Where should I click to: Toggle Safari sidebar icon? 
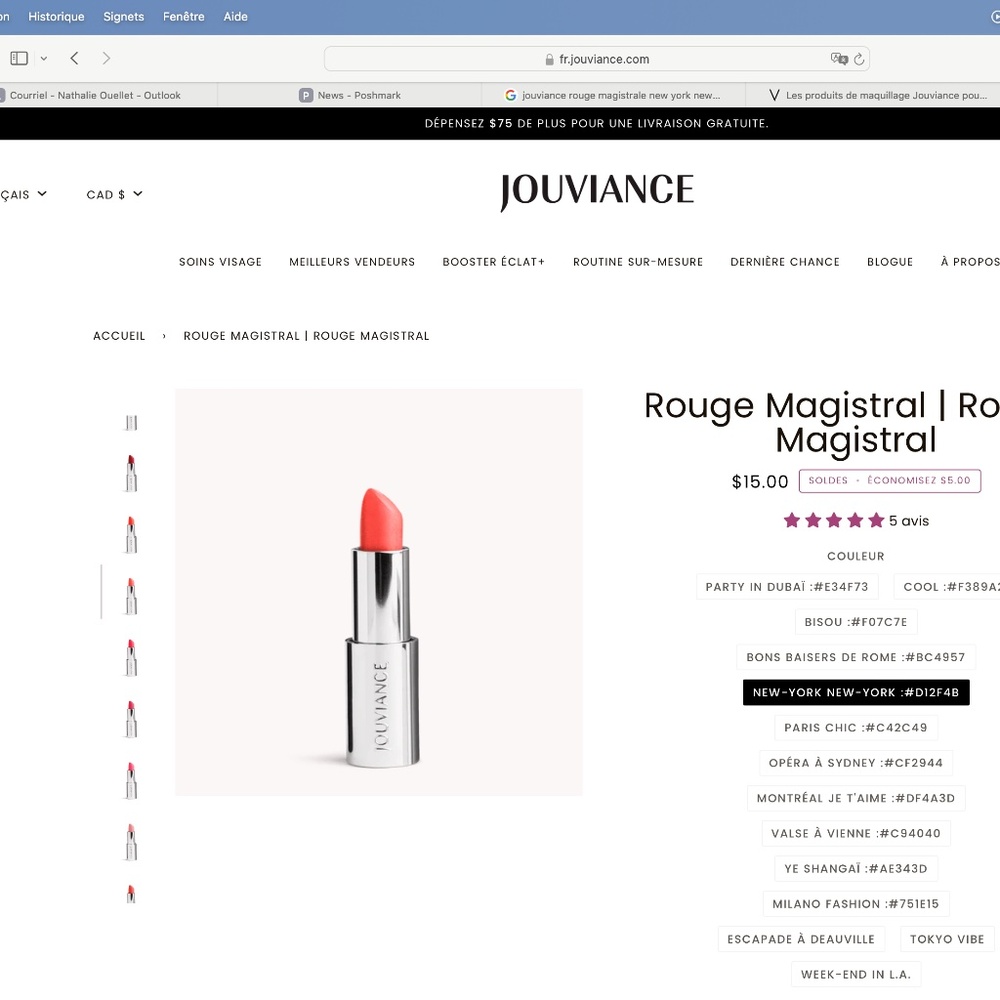pyautogui.click(x=19, y=59)
